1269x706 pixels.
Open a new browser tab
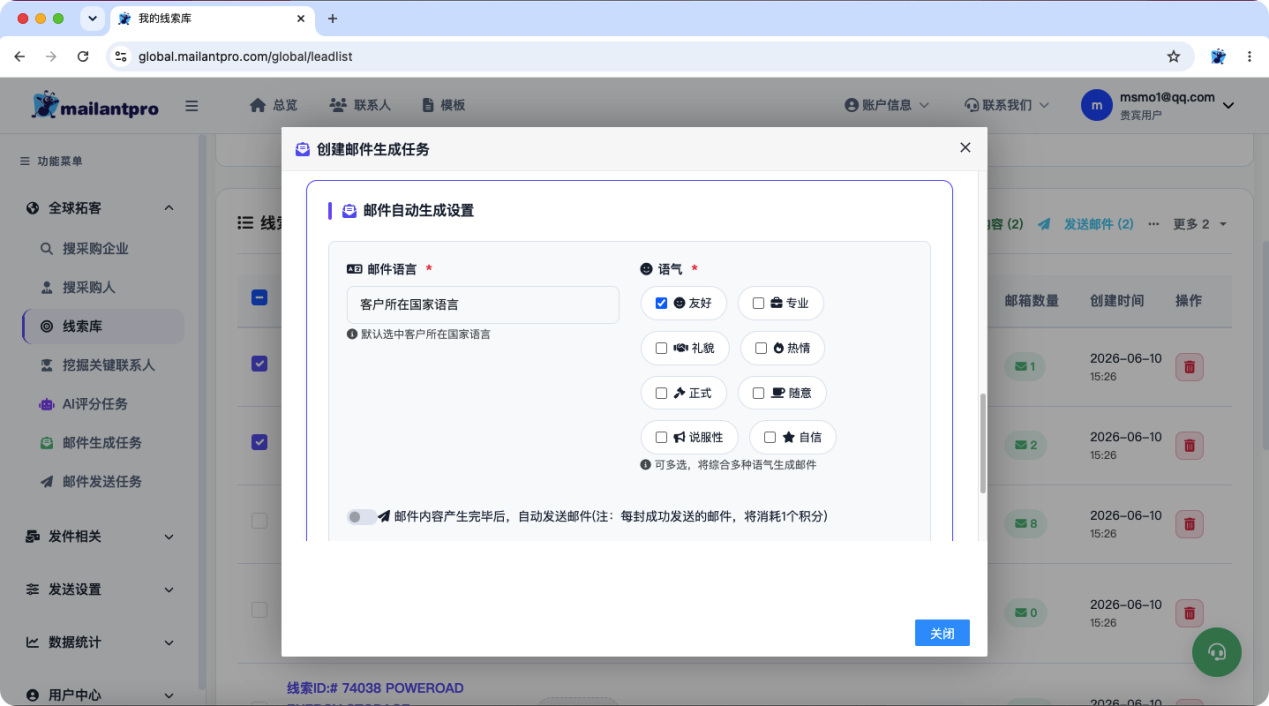click(333, 18)
